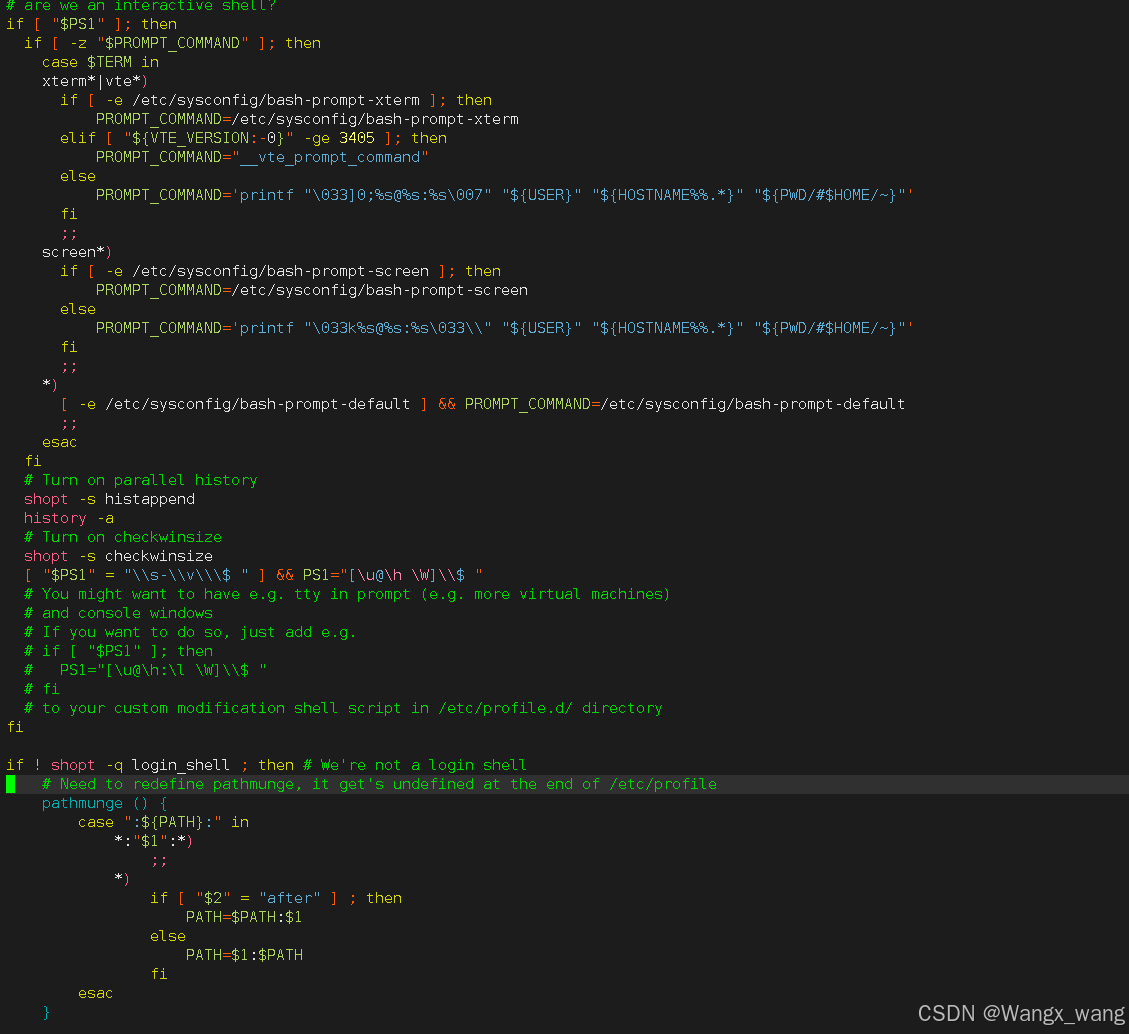Click the line 'if [ -e /etc/sysconfig/bash-prompt-xterm ]; then'
This screenshot has width=1129, height=1034.
(276, 100)
